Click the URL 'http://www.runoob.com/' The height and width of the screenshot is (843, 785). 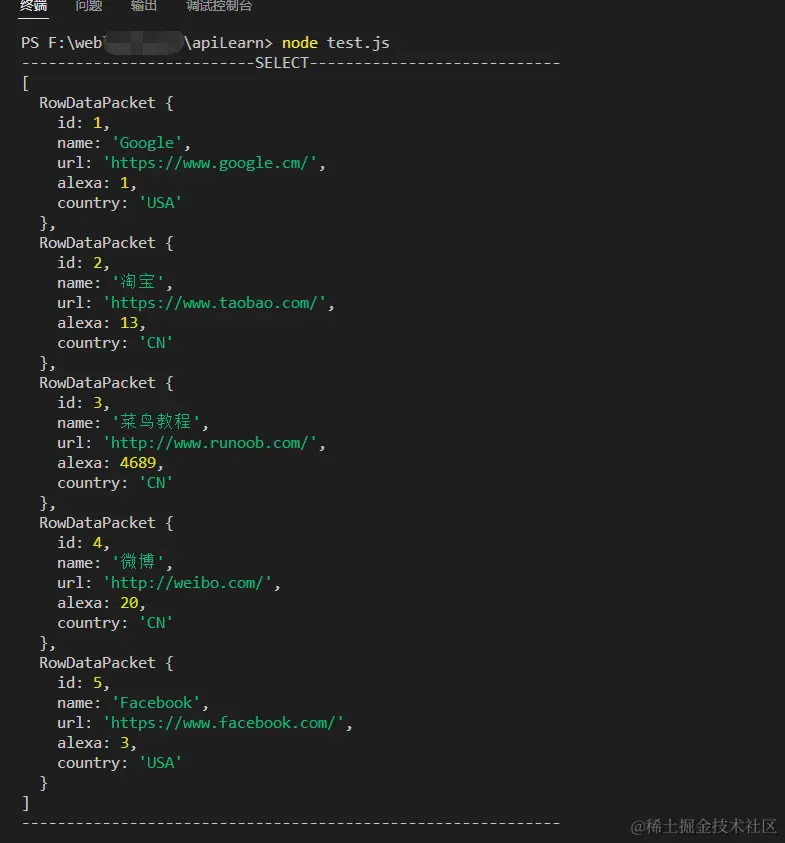coord(210,442)
